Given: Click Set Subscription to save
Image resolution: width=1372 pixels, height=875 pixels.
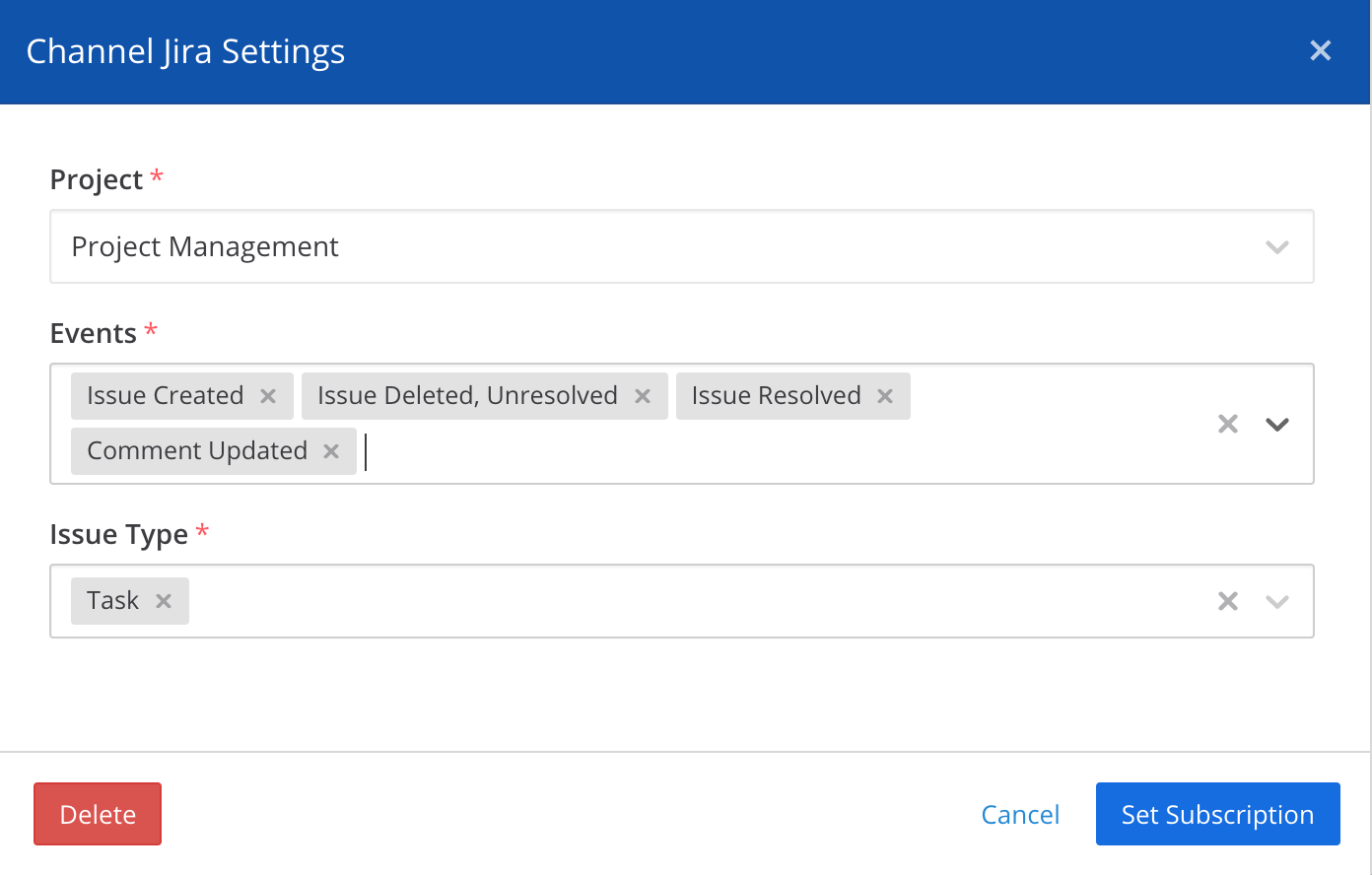Looking at the screenshot, I should tap(1217, 814).
